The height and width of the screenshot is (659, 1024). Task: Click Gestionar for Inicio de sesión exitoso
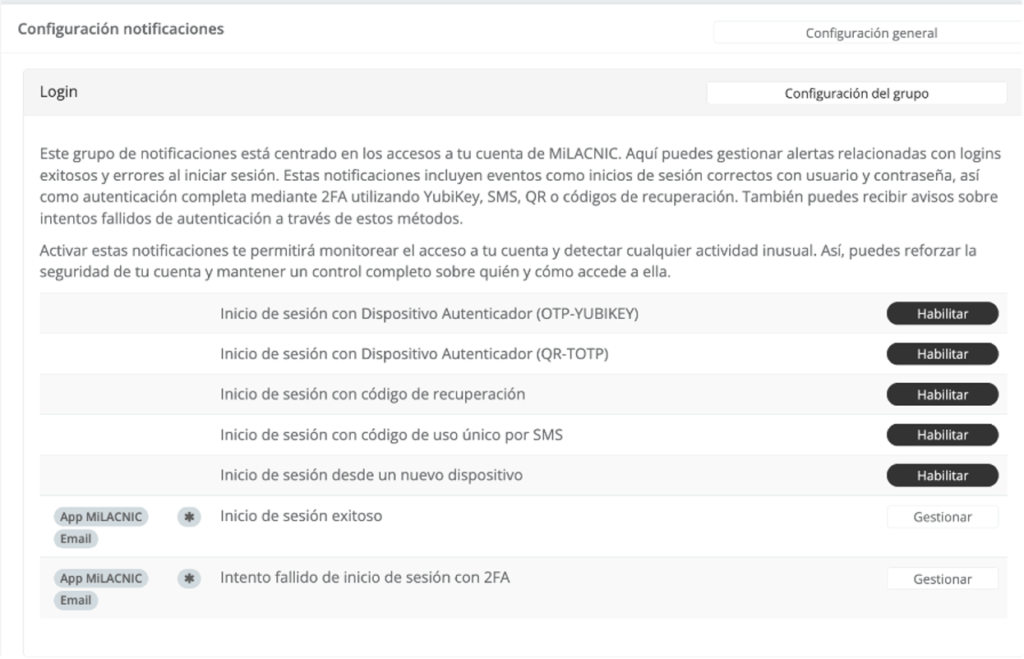click(941, 517)
